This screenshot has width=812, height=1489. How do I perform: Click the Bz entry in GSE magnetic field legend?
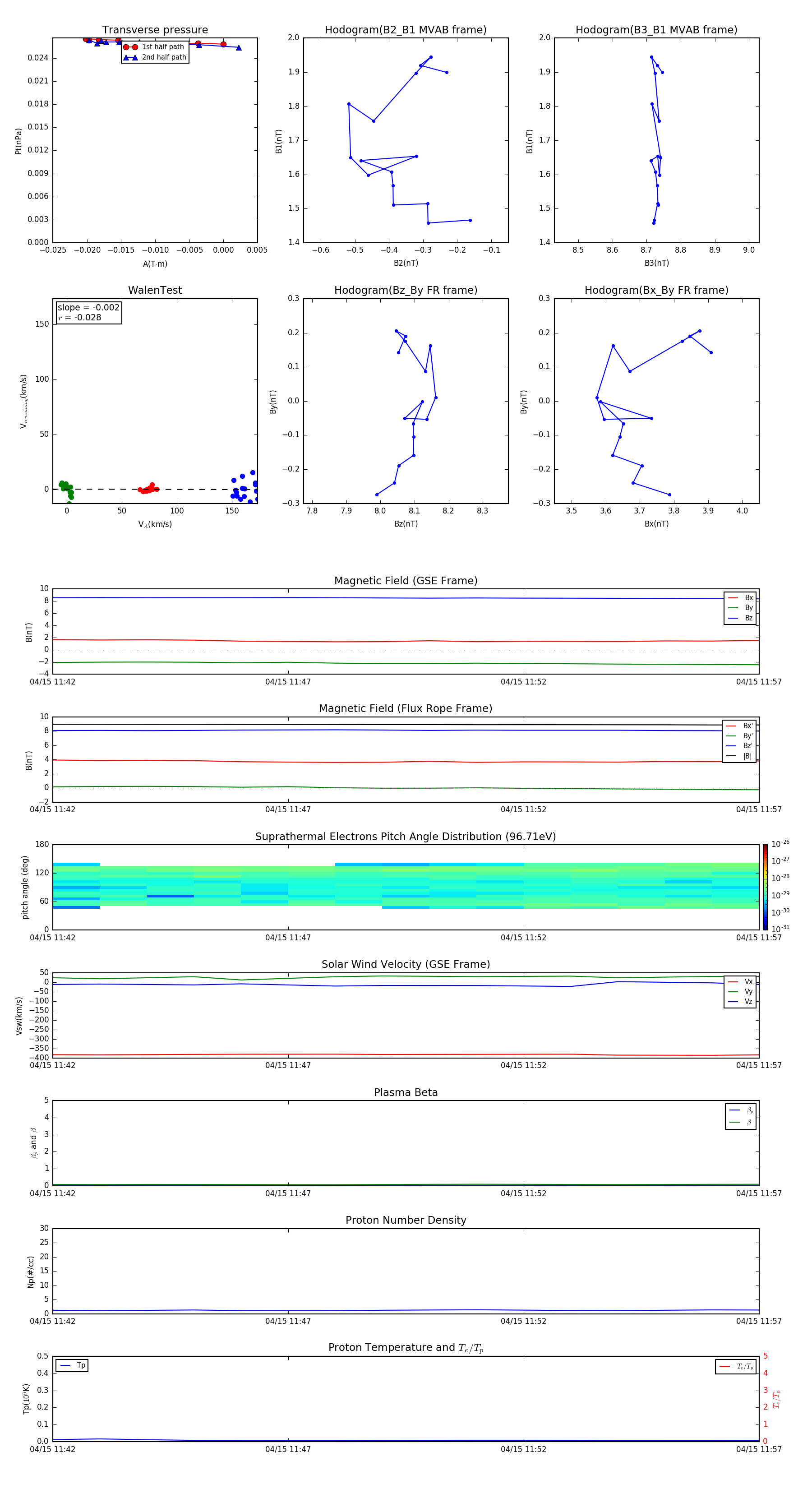click(x=740, y=619)
